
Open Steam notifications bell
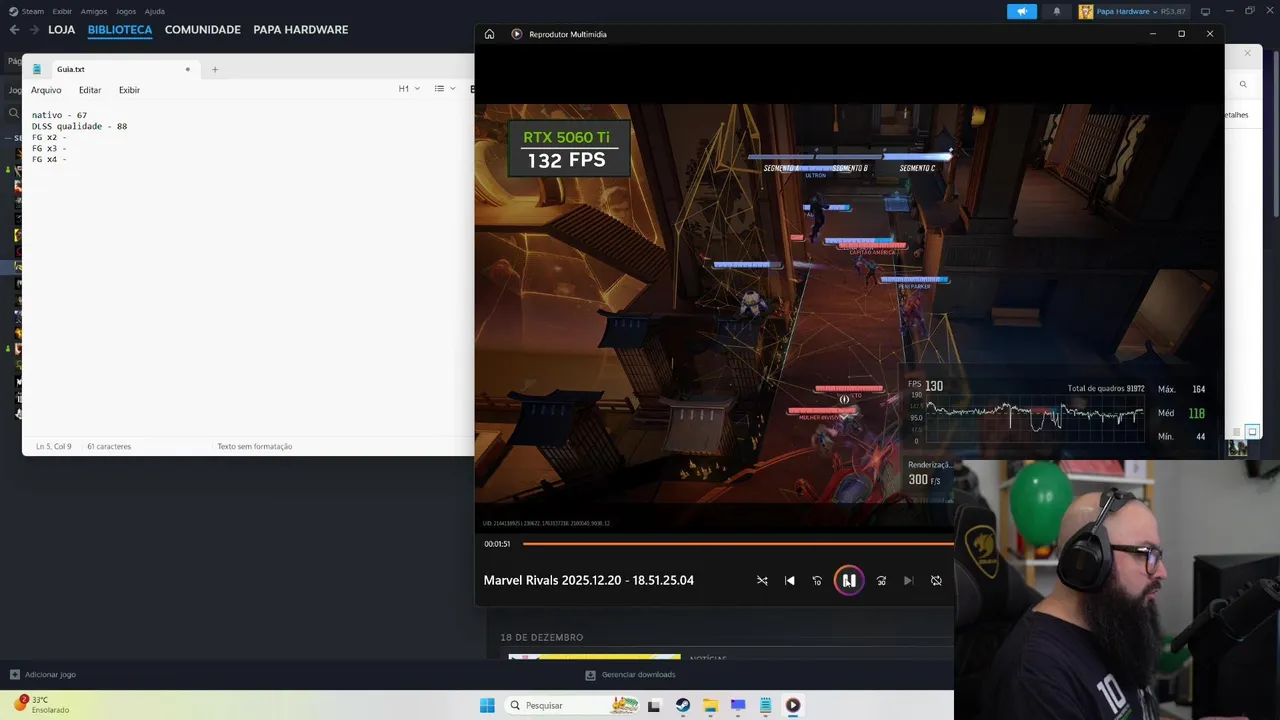1057,12
